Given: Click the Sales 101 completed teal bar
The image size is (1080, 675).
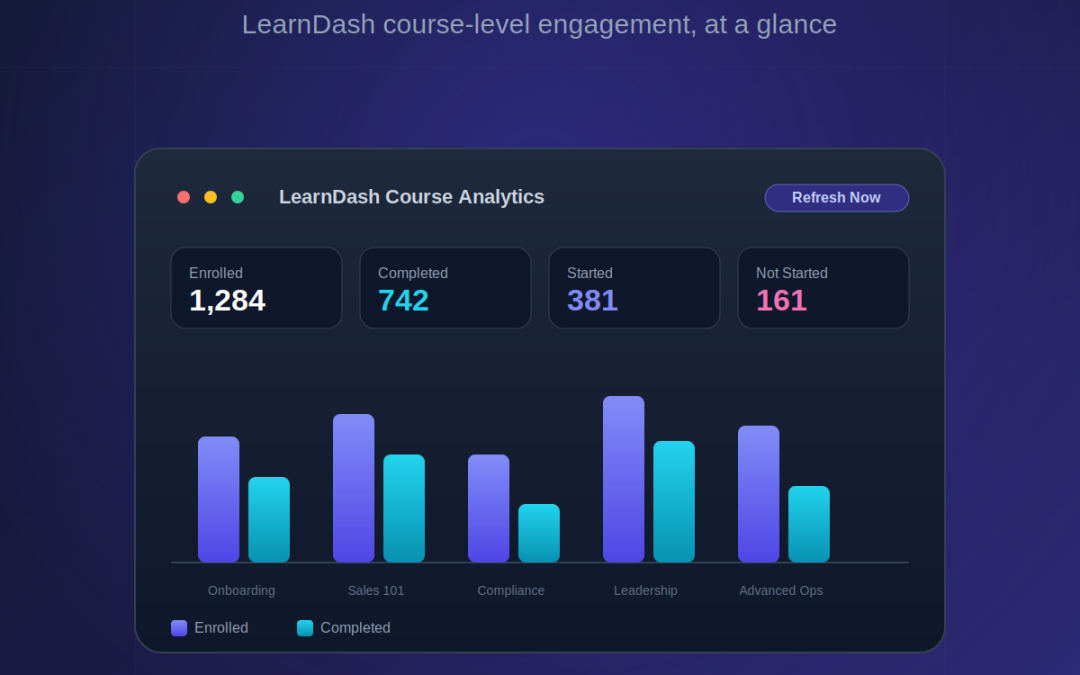Looking at the screenshot, I should 404,508.
